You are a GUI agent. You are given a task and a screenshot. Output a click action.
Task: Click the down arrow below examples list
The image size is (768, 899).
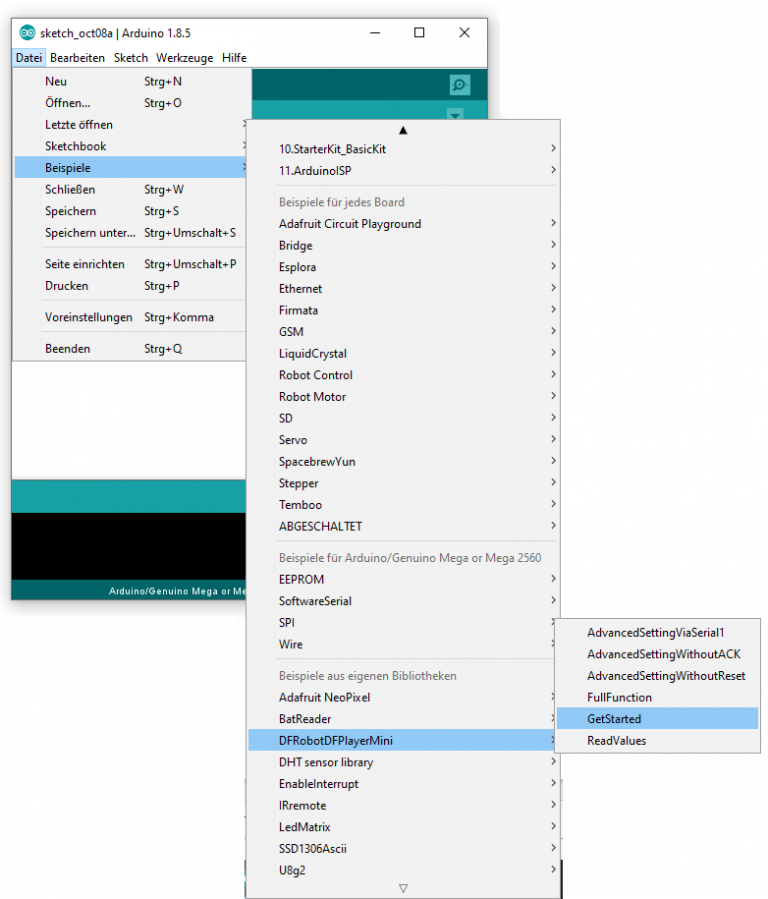pos(403,888)
